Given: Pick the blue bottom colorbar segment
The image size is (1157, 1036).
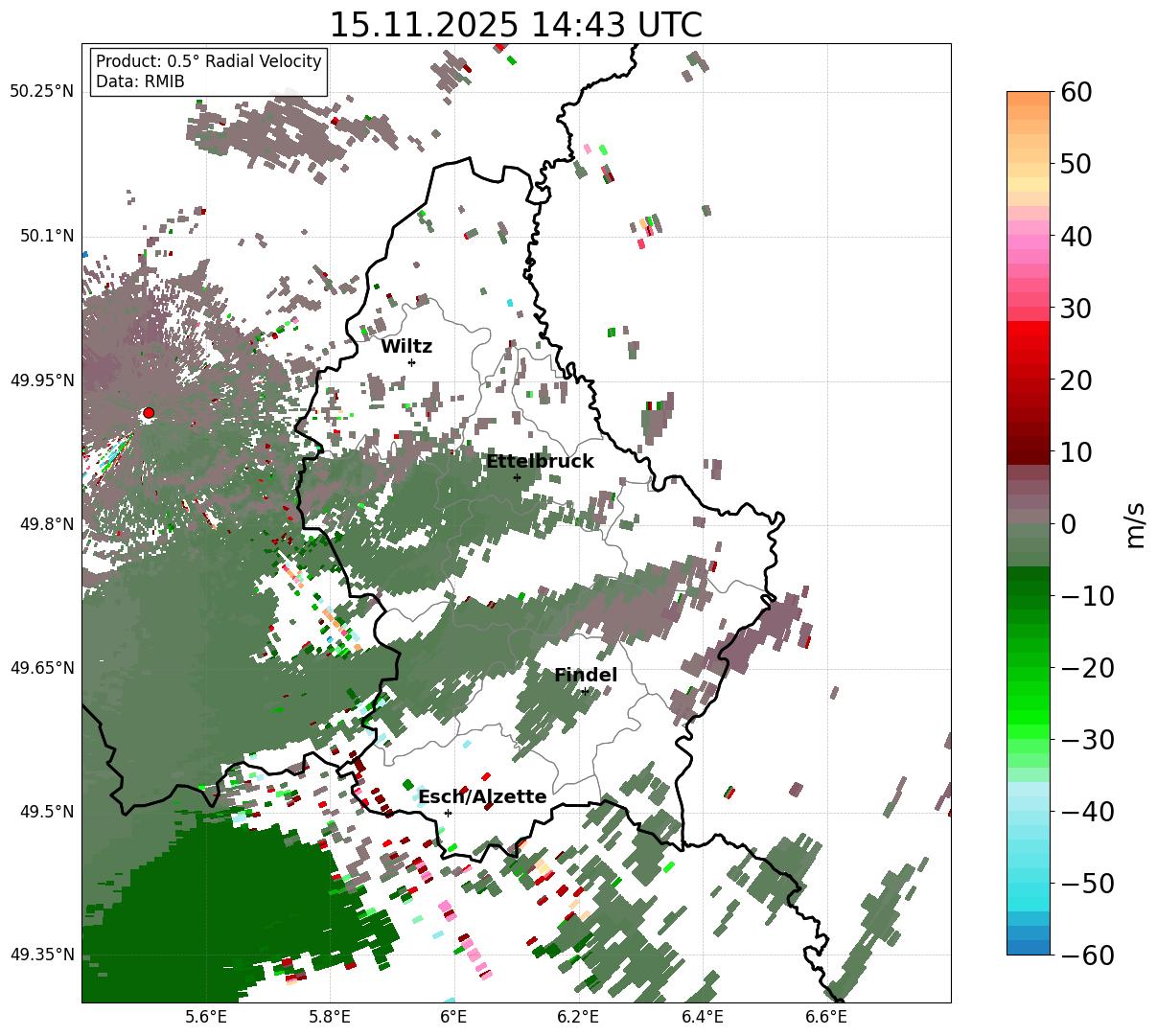Looking at the screenshot, I should point(1029,947).
